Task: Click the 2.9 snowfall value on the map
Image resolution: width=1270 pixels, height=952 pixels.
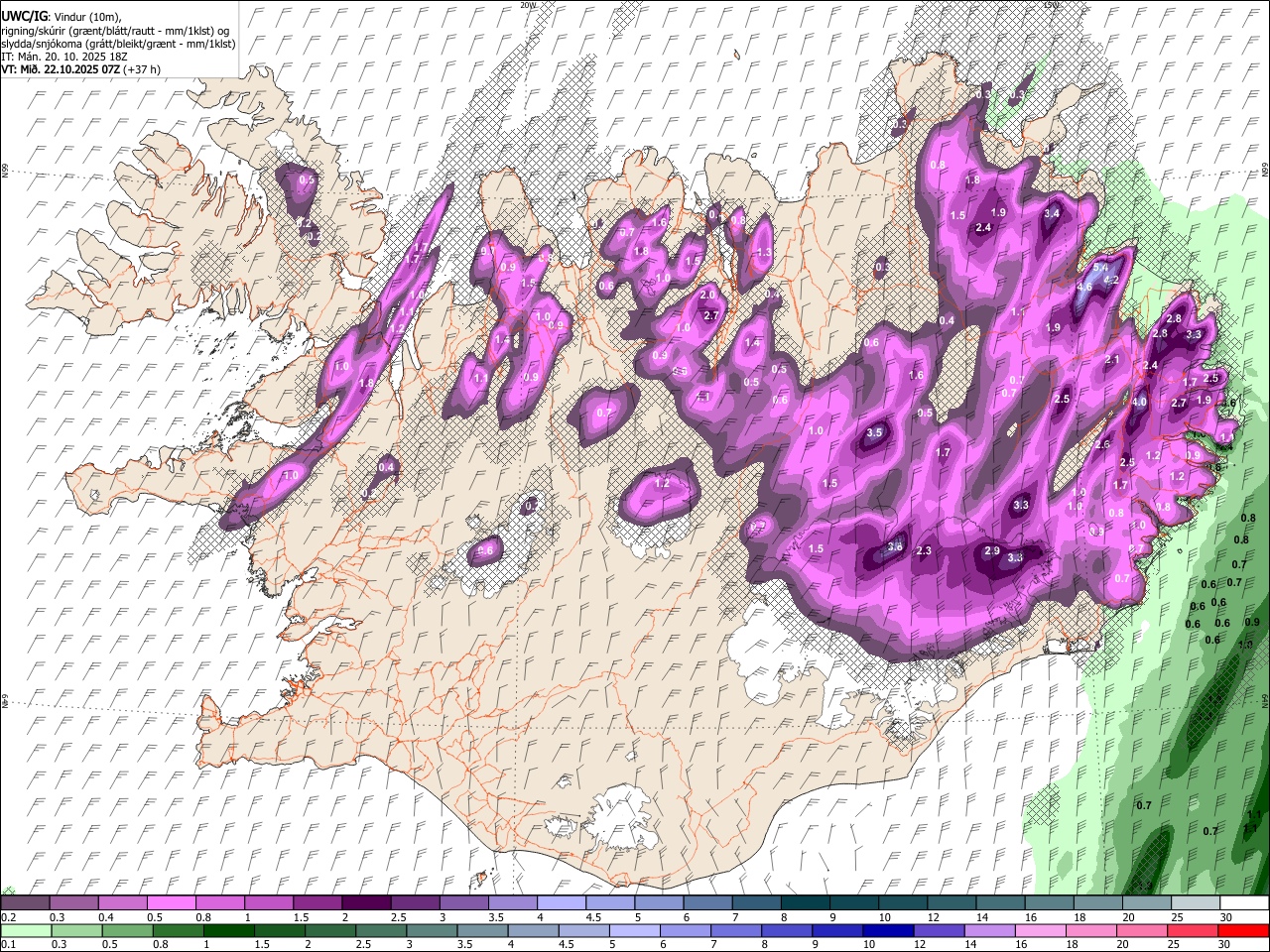Action: tap(991, 550)
